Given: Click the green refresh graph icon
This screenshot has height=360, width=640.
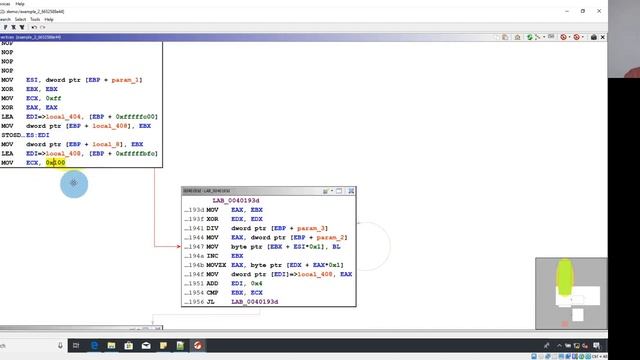Looking at the screenshot, I should pyautogui.click(x=529, y=37).
